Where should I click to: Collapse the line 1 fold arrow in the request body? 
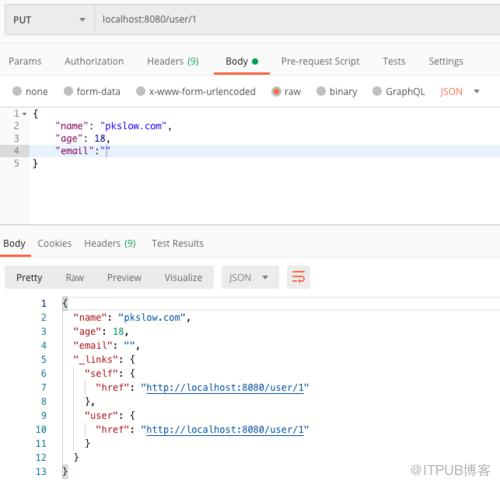point(24,114)
